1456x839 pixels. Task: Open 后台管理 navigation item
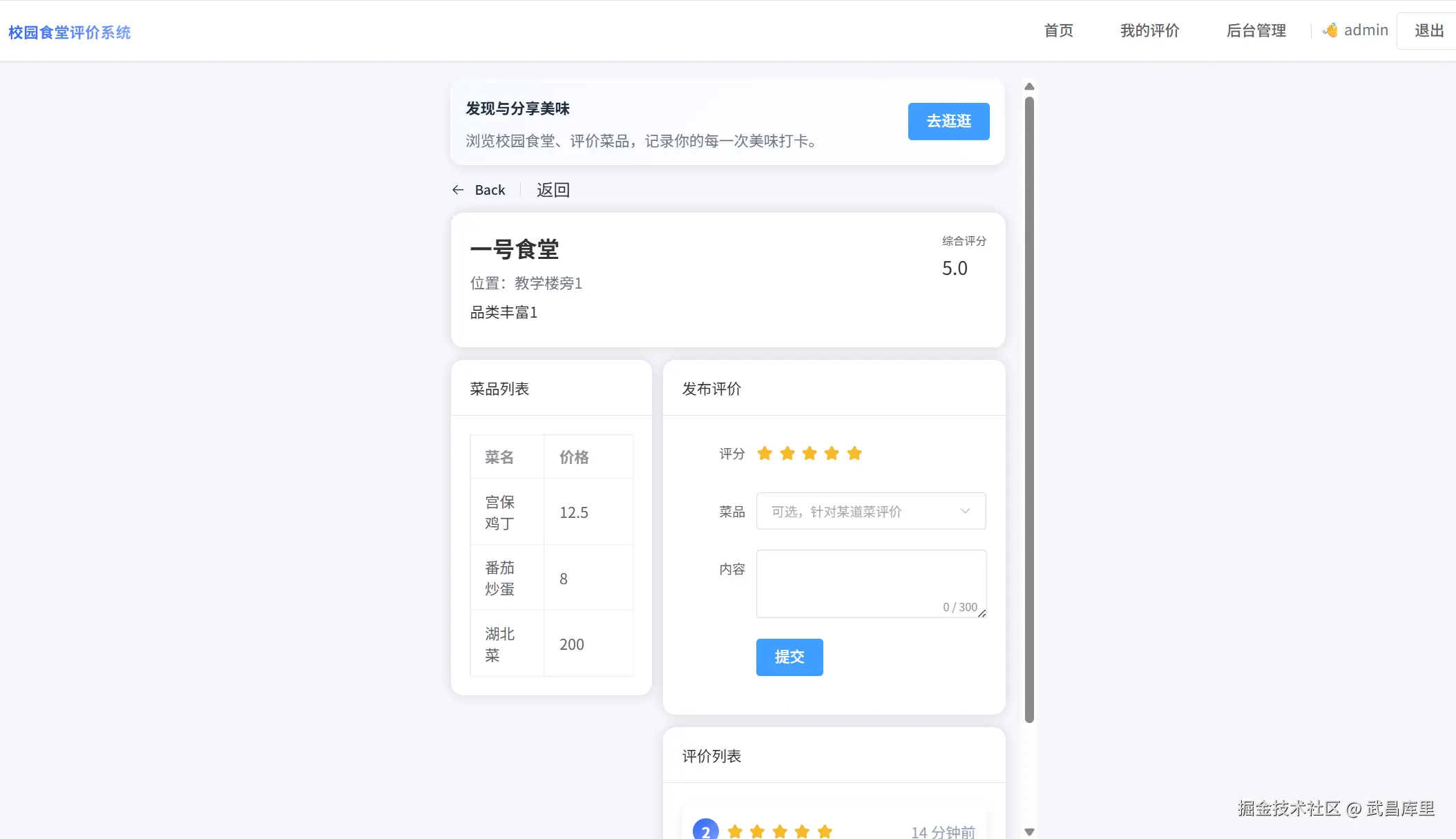tap(1256, 30)
